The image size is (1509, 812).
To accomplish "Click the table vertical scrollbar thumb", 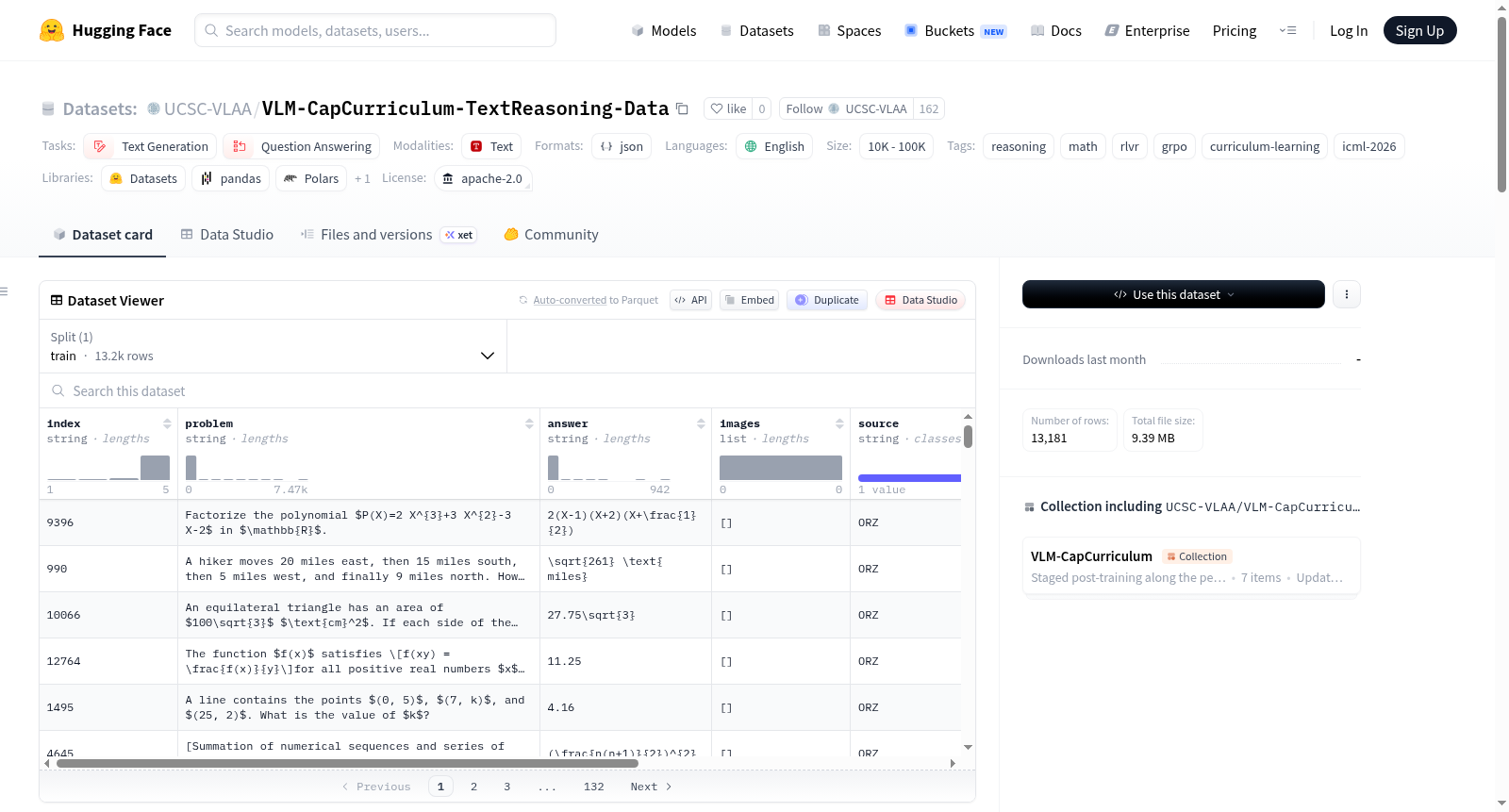I will point(968,437).
